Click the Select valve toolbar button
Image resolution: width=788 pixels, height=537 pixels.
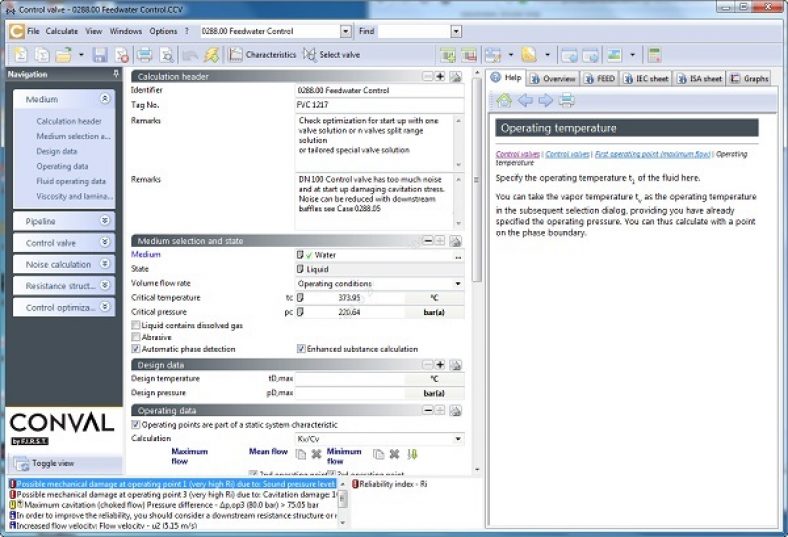[332, 55]
